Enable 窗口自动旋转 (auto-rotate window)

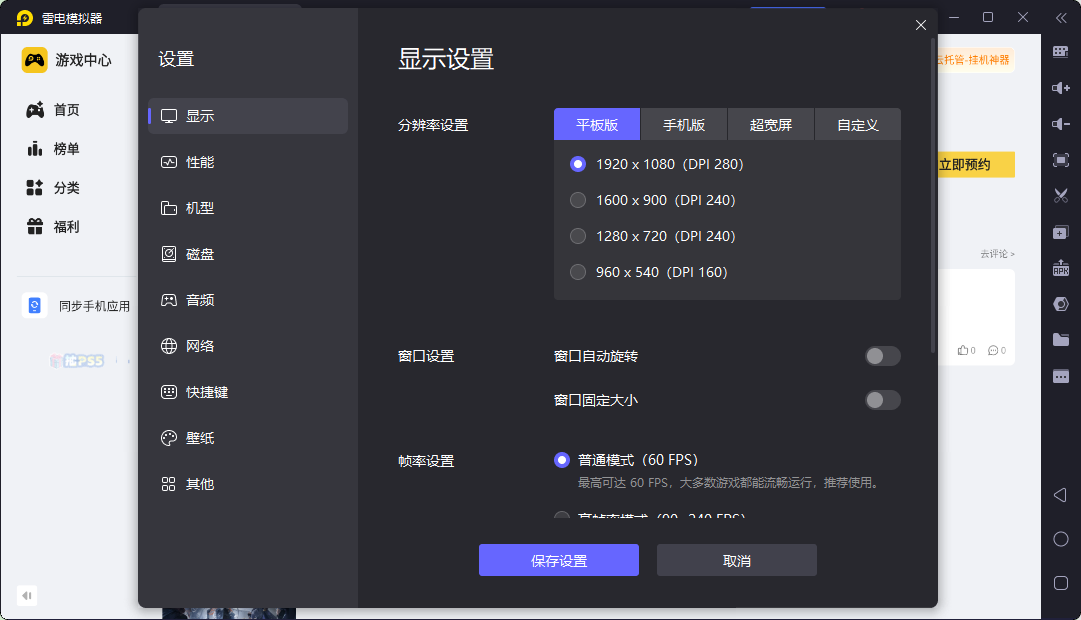(x=883, y=356)
